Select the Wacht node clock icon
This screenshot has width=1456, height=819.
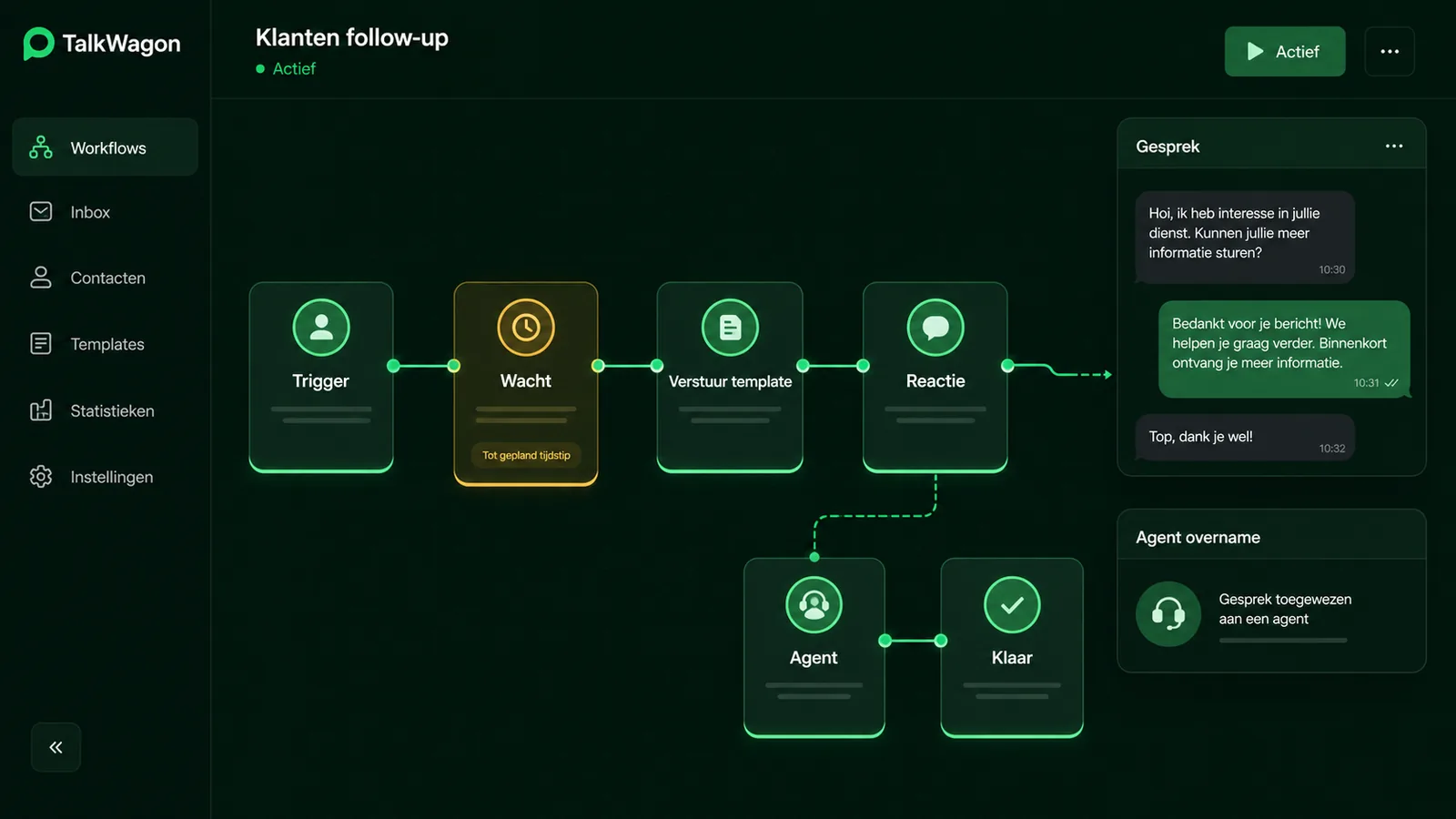526,328
